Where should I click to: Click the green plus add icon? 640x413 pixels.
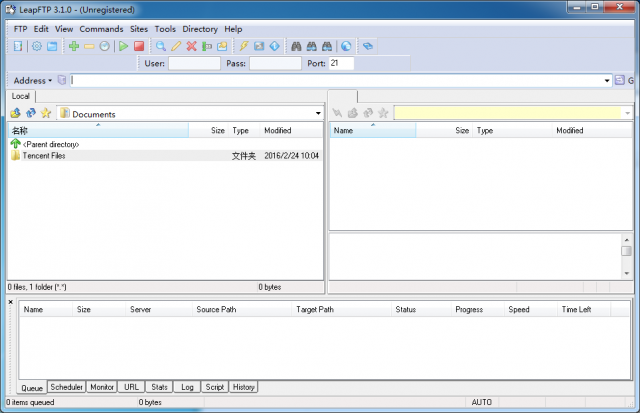click(x=73, y=46)
